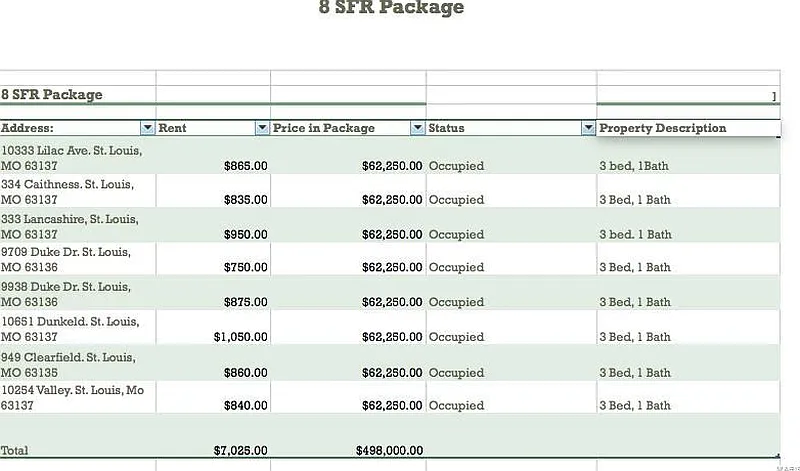The image size is (800, 471).
Task: Select the 9709 Duke Dr address cell
Action: [68, 260]
